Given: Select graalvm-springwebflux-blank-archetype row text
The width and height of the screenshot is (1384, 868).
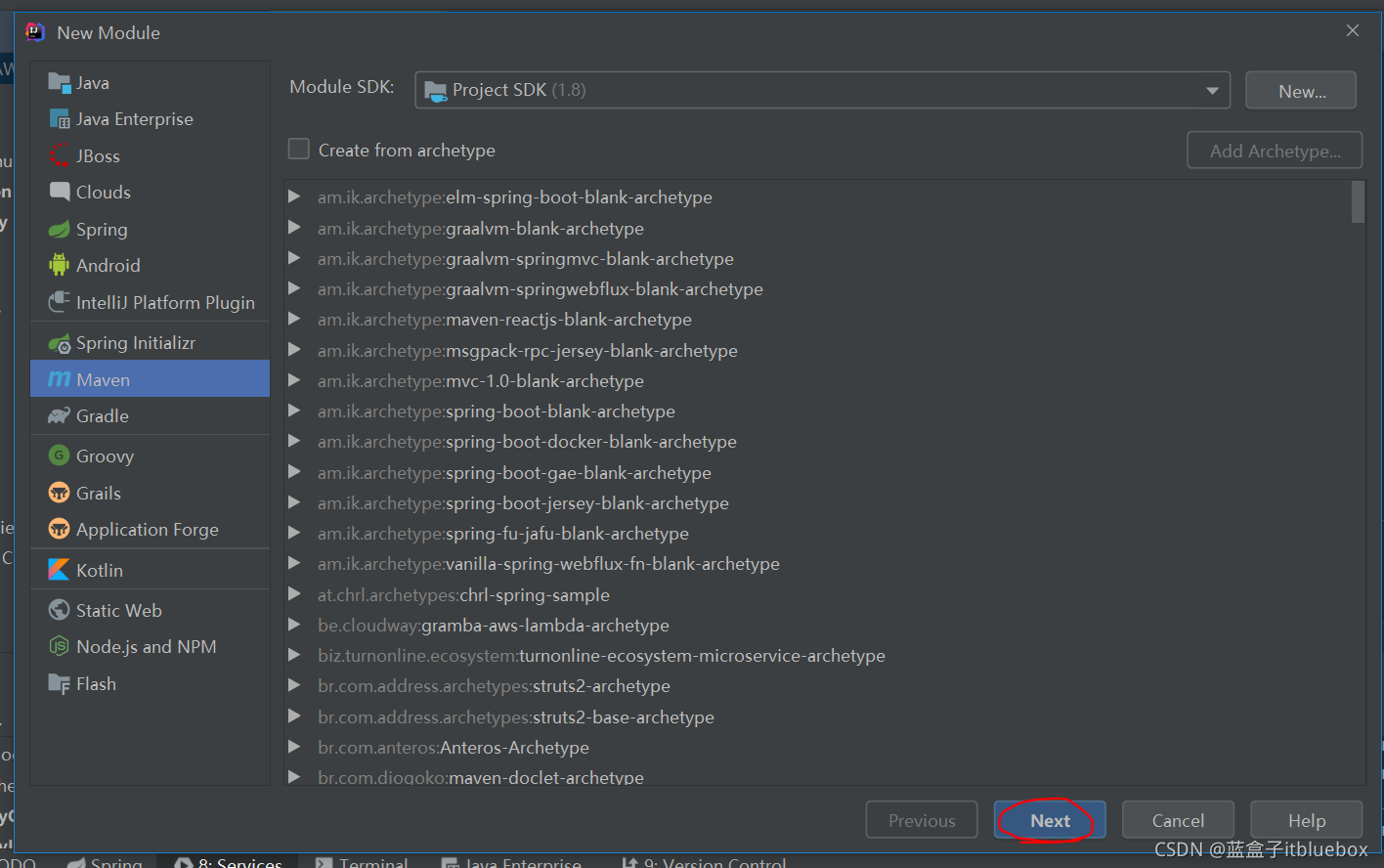Looking at the screenshot, I should tap(541, 288).
